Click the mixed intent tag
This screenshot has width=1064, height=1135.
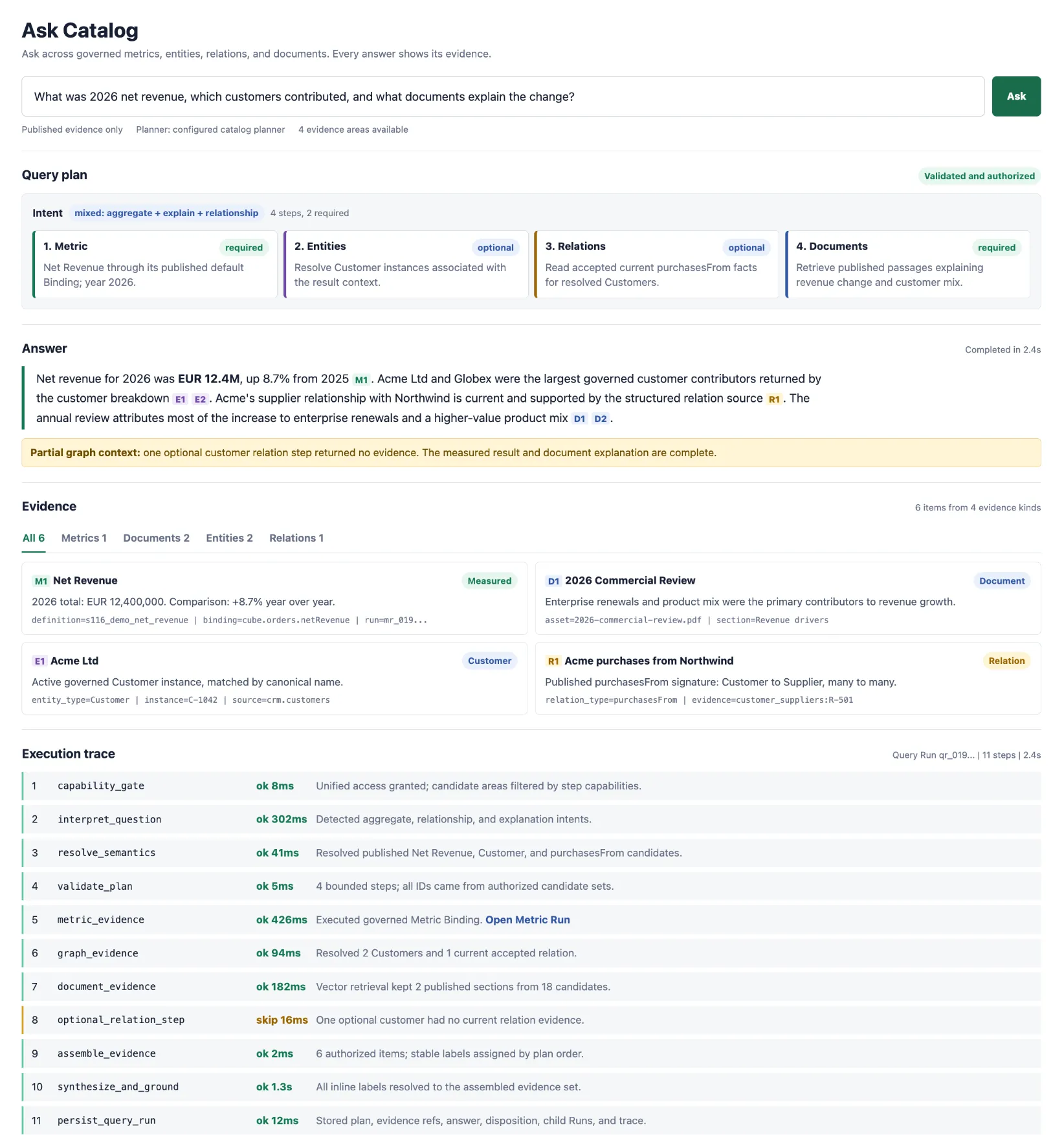(x=166, y=213)
